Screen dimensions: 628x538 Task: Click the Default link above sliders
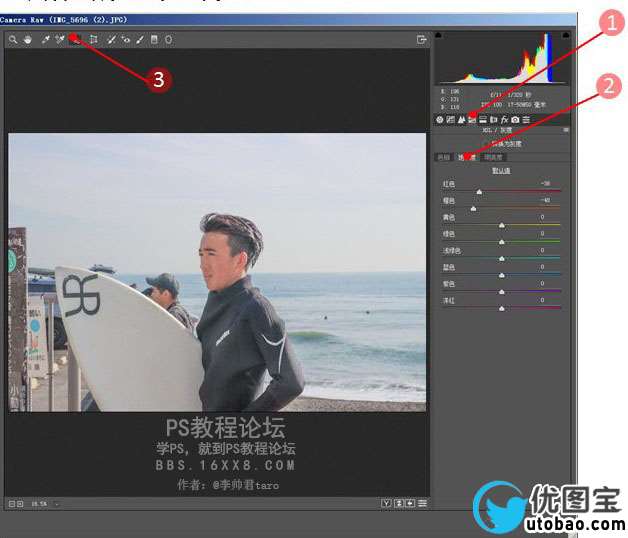(x=501, y=171)
